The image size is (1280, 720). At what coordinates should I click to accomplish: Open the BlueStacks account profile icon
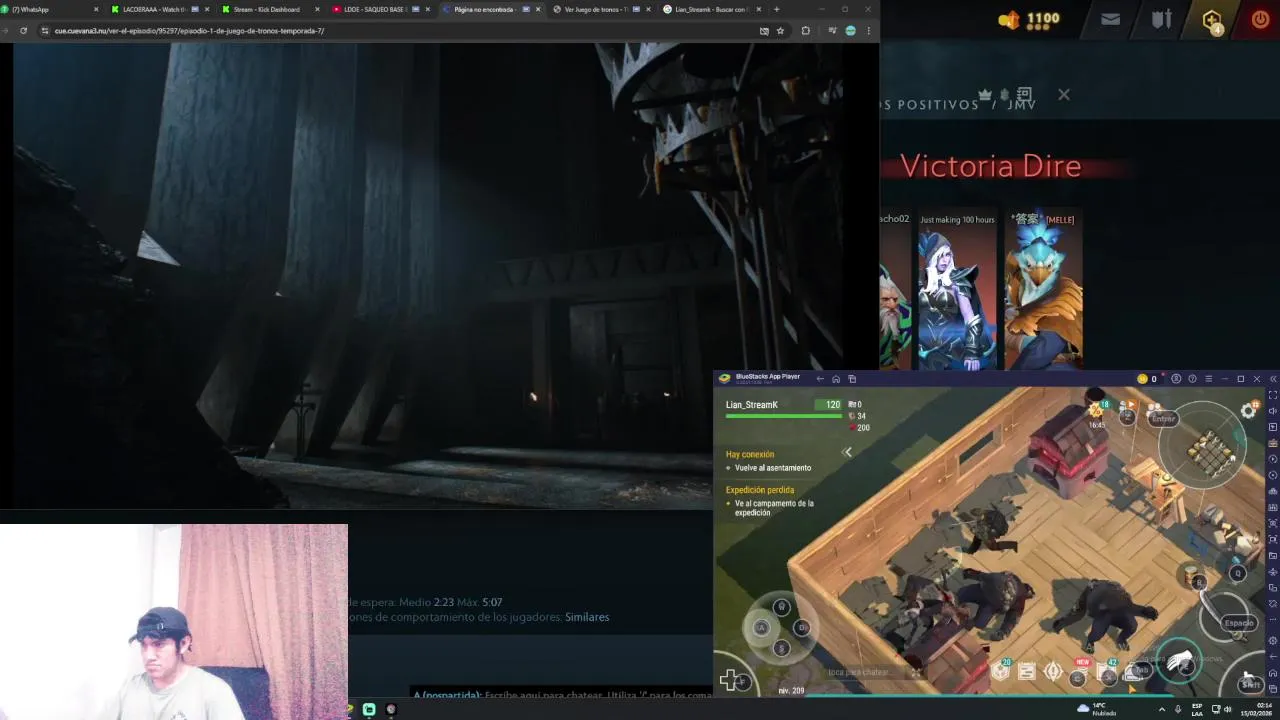[x=1176, y=379]
